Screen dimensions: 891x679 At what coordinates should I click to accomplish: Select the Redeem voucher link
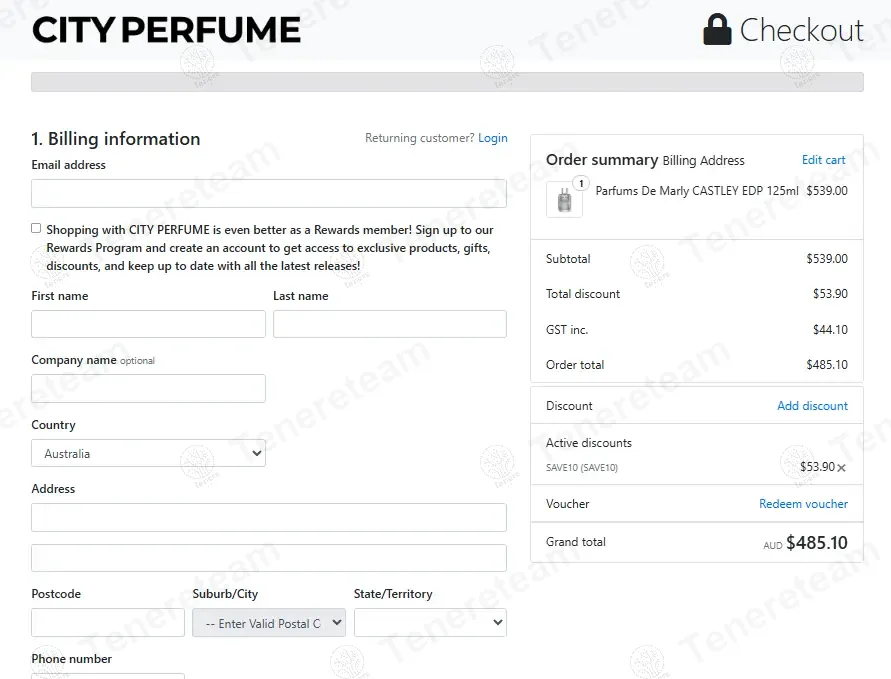[x=803, y=504]
